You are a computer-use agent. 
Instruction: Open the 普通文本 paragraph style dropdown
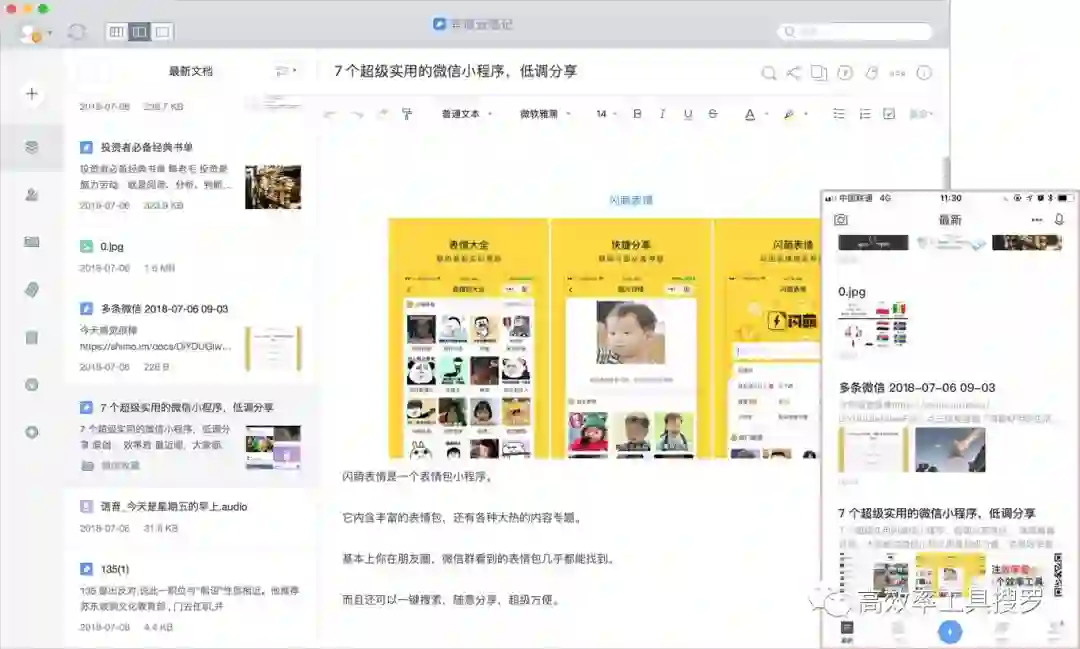coord(467,114)
